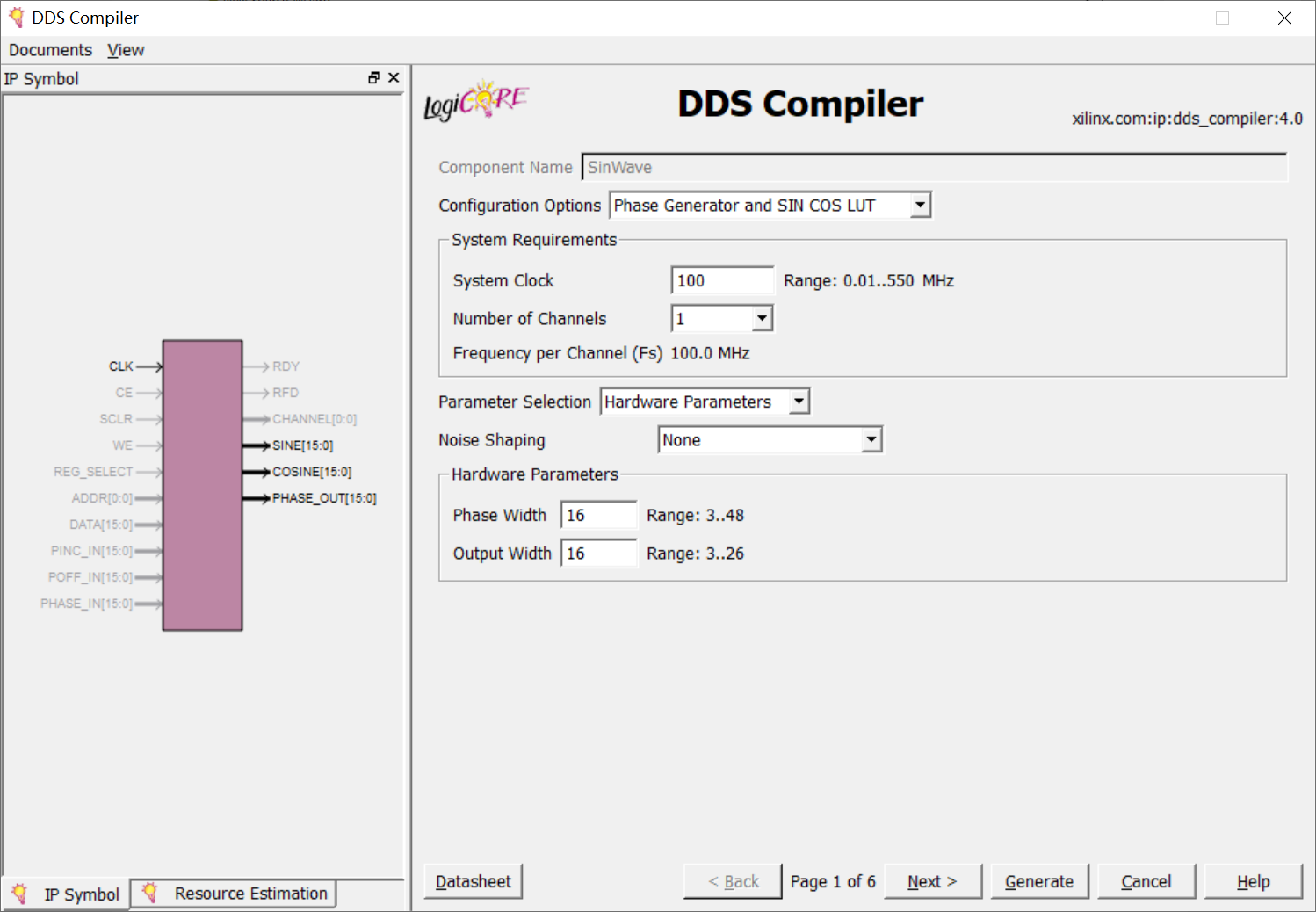The image size is (1316, 912).
Task: Click the WE port label
Action: click(x=123, y=445)
